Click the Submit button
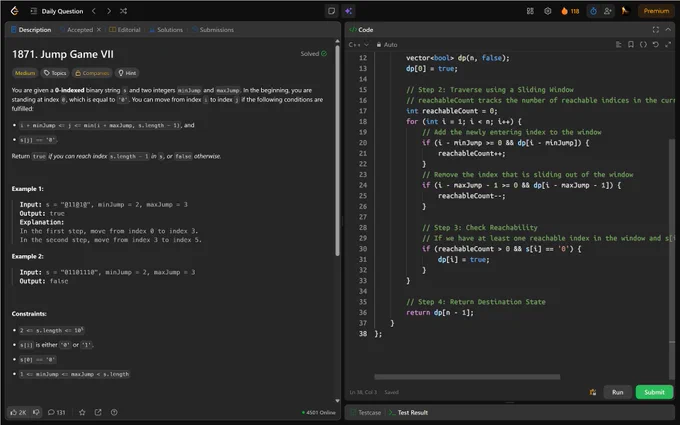Image resolution: width=680 pixels, height=425 pixels. [654, 392]
